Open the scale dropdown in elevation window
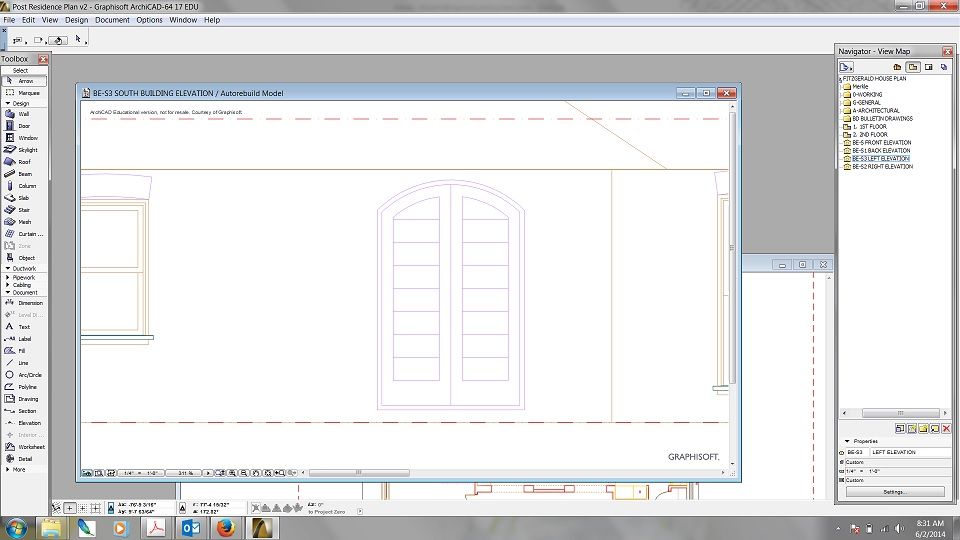Screen dimensions: 960x540 [141, 473]
